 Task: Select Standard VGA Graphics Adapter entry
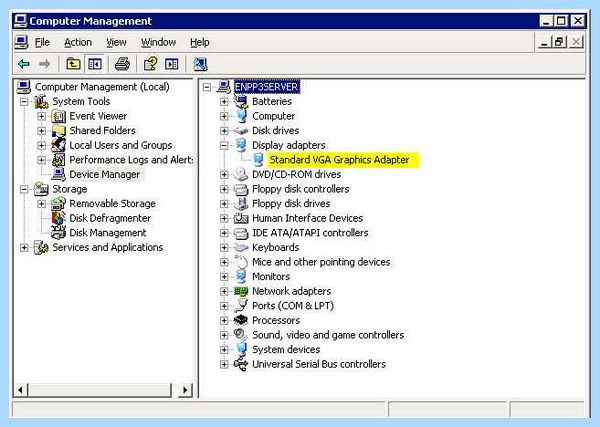(339, 160)
